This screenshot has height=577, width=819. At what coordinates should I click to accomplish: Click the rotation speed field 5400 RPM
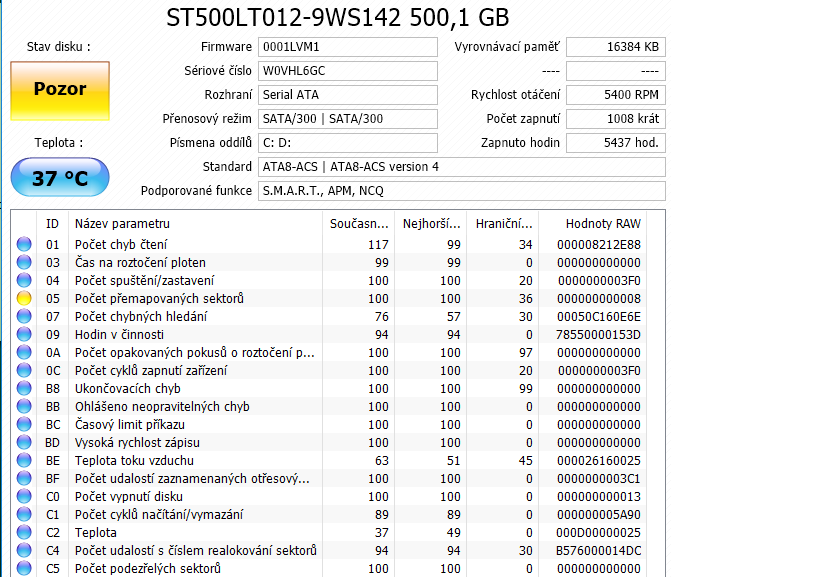pos(616,95)
